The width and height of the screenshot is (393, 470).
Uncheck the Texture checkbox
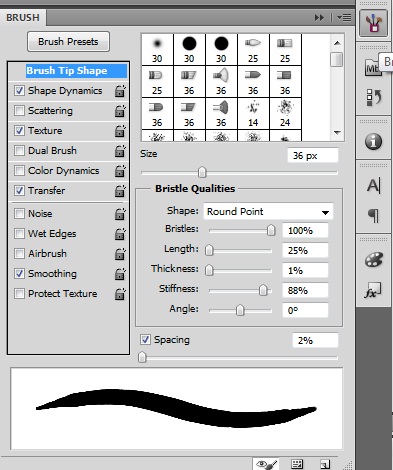click(19, 131)
